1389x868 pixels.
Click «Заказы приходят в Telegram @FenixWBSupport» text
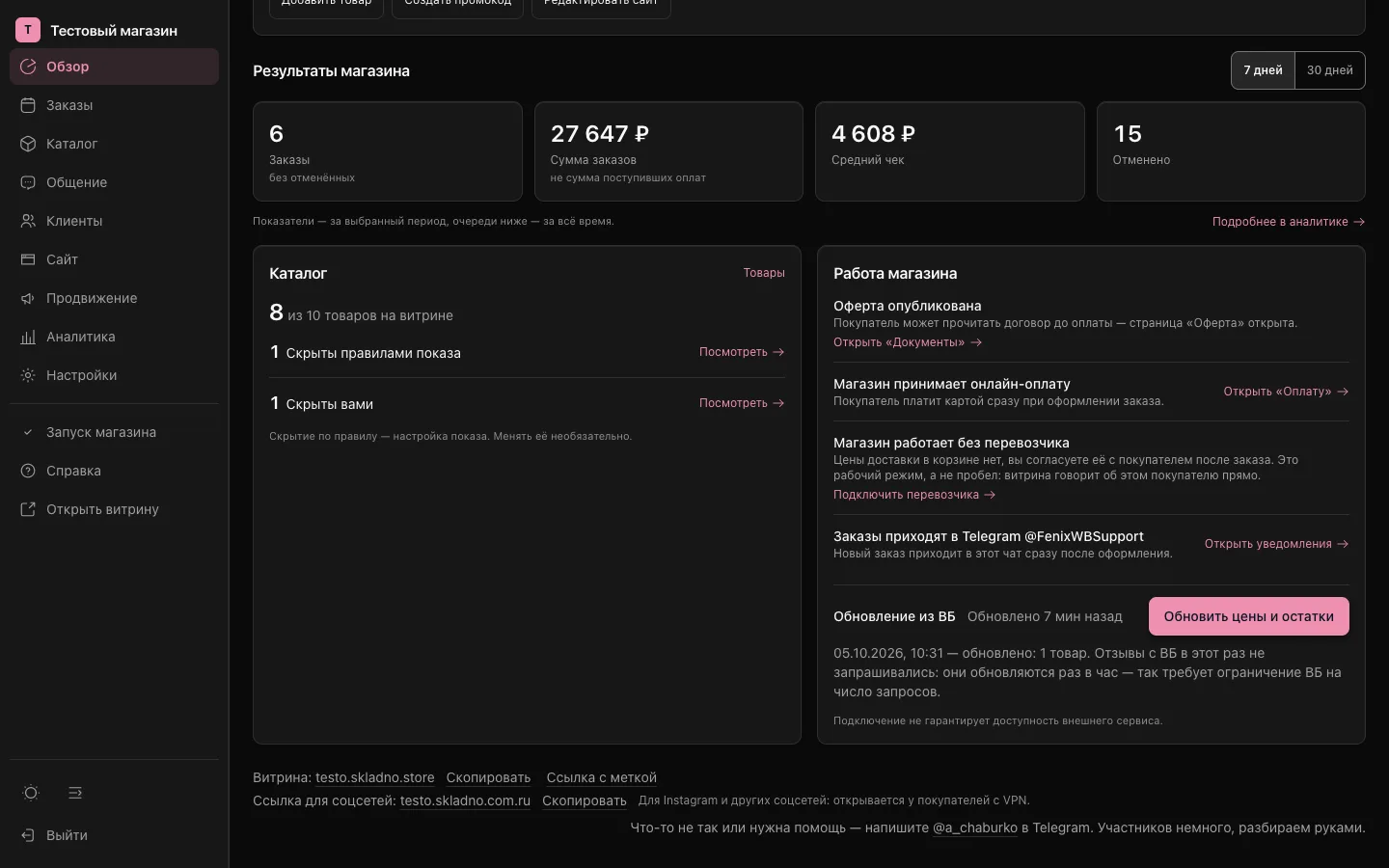[x=989, y=536]
